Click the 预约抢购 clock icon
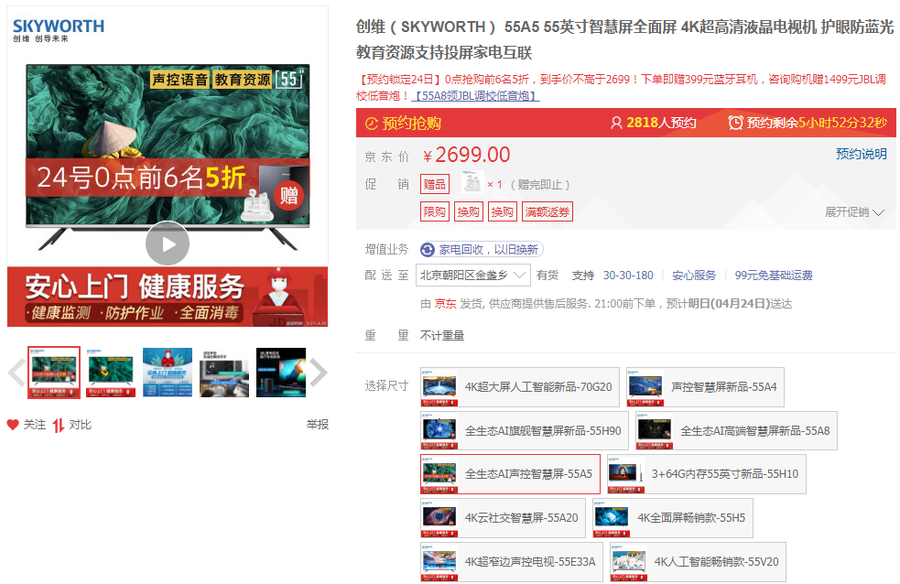This screenshot has height=584, width=900. [372, 123]
